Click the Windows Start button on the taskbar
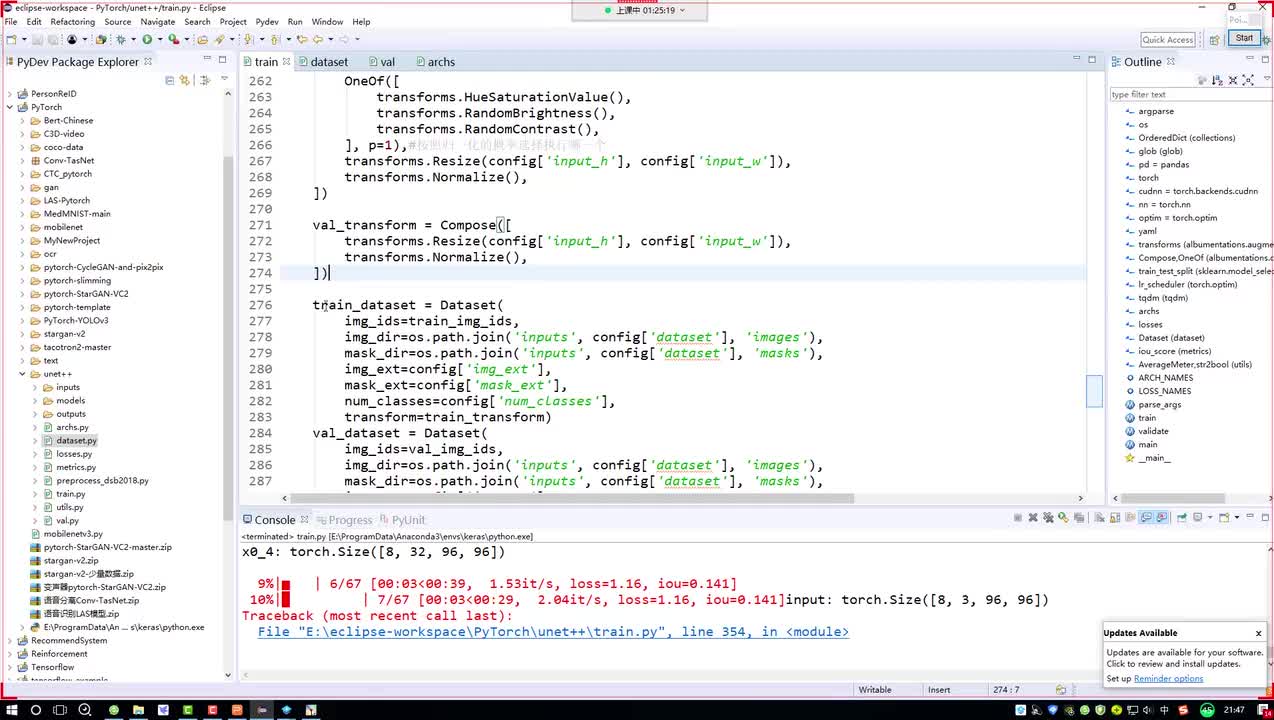Screen dimensions: 1274x720 tap(11, 709)
